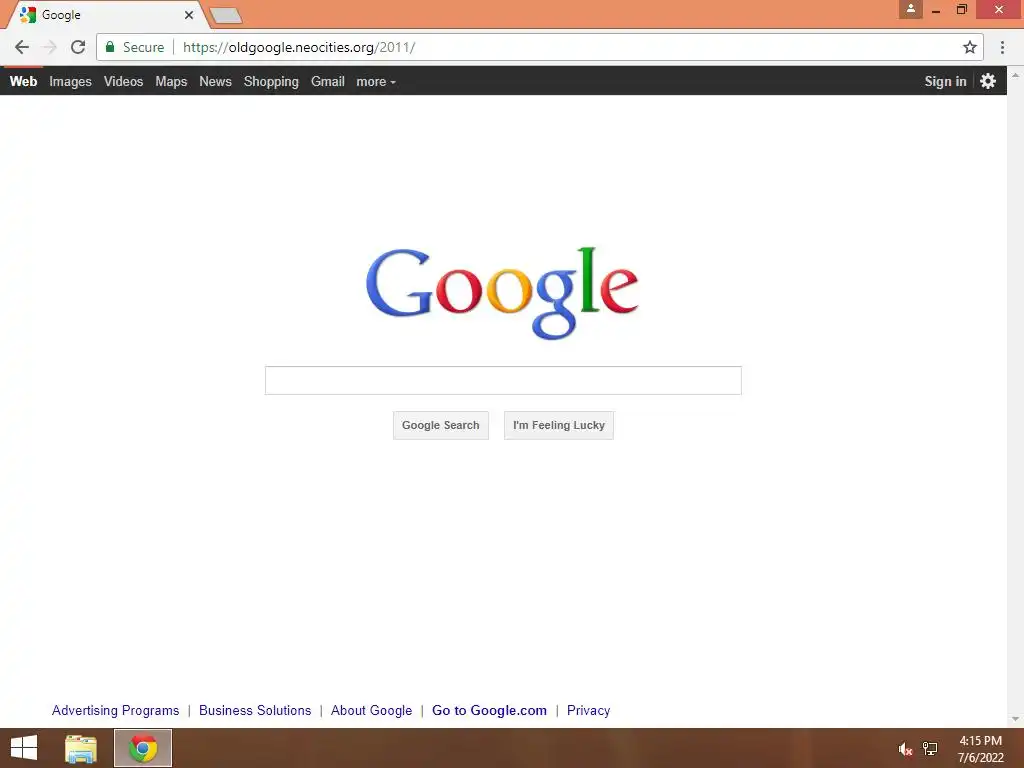Click the Google favicon on the tab
Image resolution: width=1024 pixels, height=768 pixels.
point(27,14)
